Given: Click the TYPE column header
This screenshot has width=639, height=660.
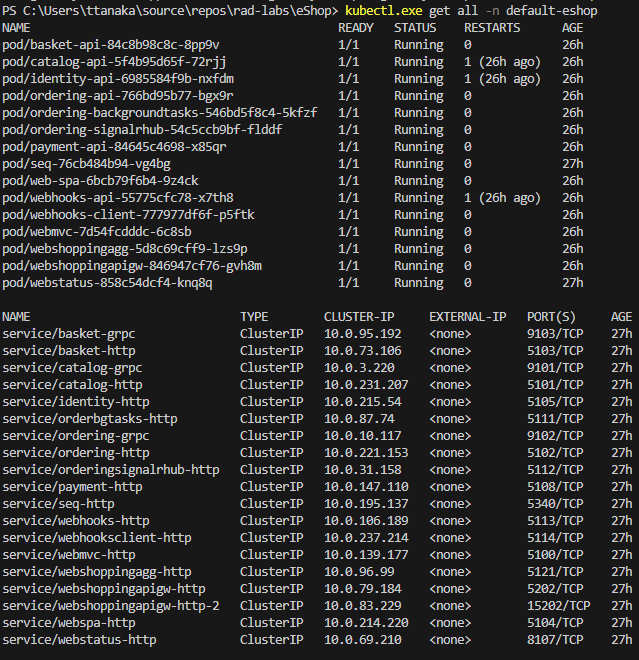Looking at the screenshot, I should point(254,317).
